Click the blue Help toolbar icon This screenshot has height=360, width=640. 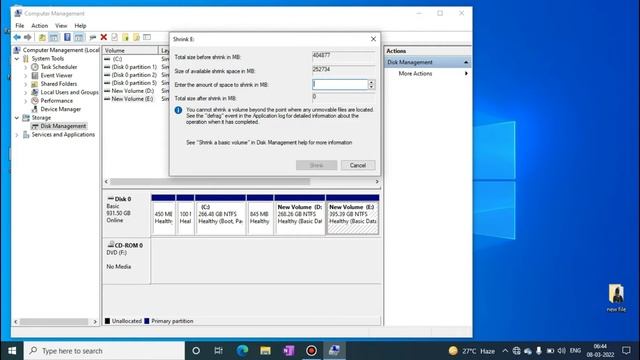pyautogui.click(x=67, y=37)
